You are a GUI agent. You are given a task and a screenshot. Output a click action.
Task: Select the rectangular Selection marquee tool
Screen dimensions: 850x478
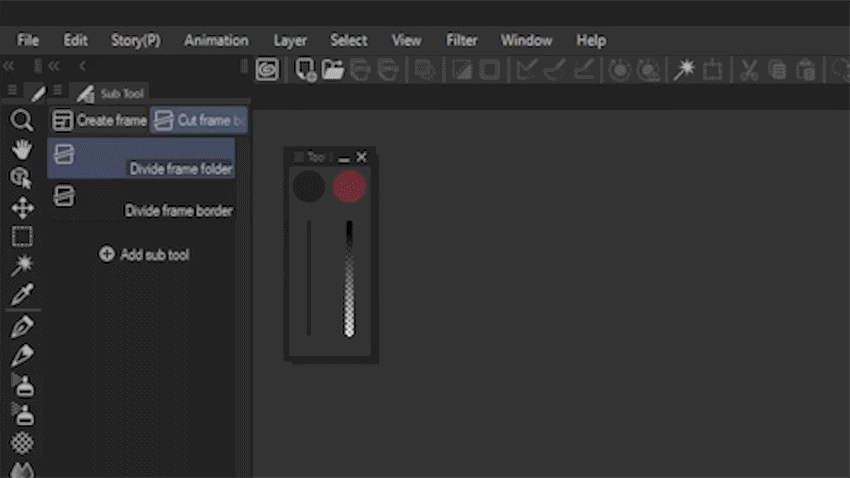tap(22, 237)
